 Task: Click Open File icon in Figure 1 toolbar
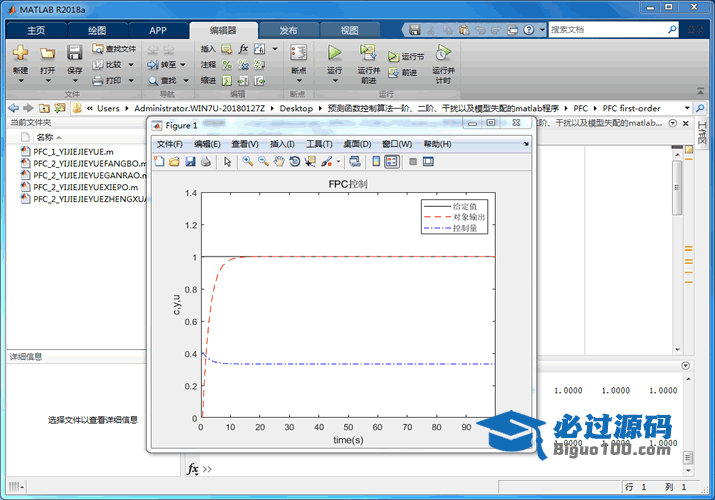174,162
